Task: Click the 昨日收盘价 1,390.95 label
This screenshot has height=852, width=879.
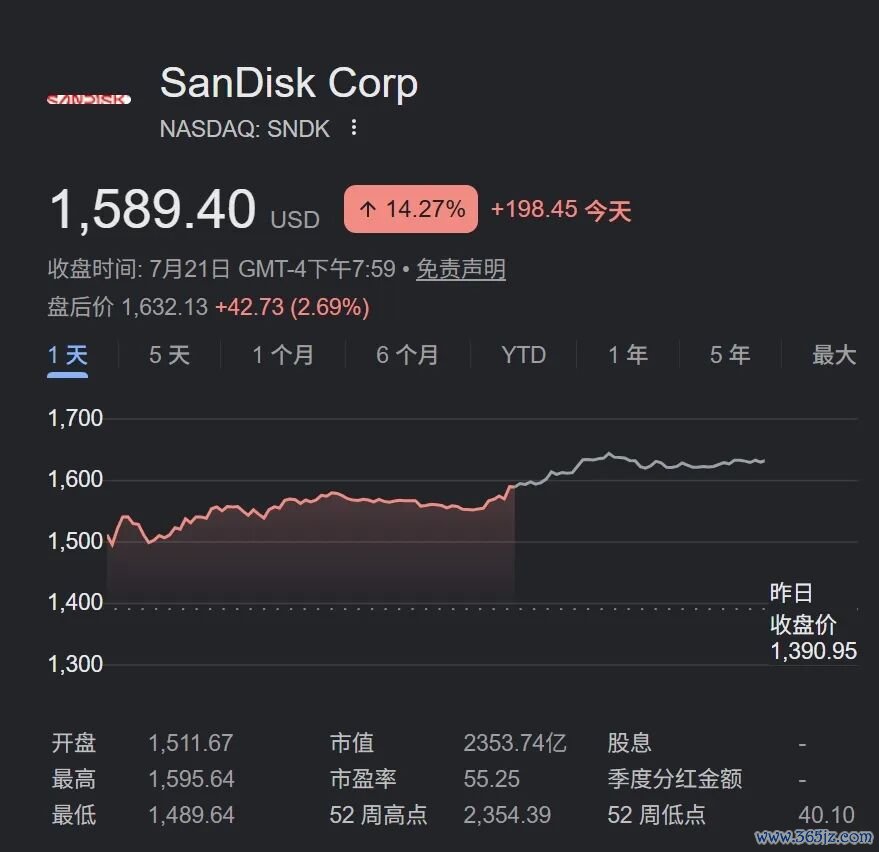Action: [813, 622]
